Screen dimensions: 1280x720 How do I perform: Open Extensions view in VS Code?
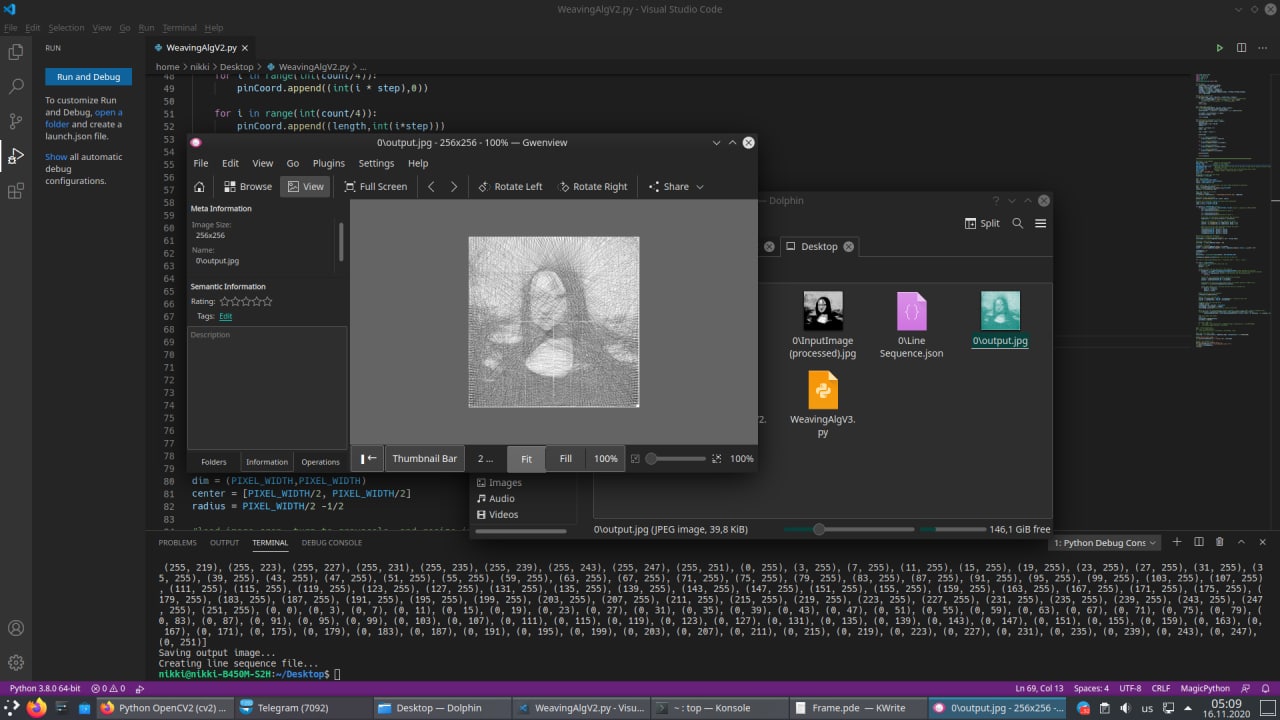pyautogui.click(x=16, y=191)
